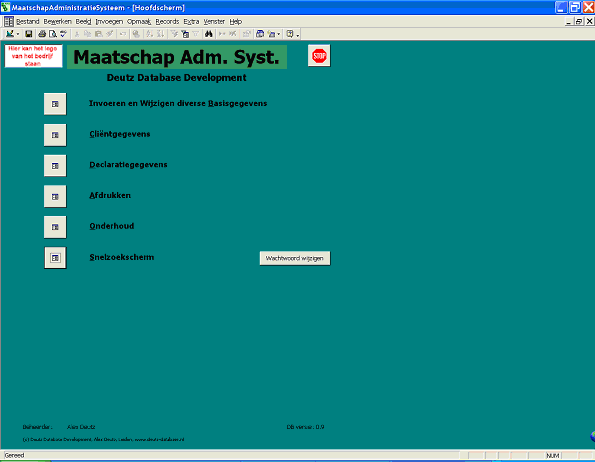595x462 pixels.
Task: Restore the inner Hoofdscherm window
Action: tap(579, 22)
